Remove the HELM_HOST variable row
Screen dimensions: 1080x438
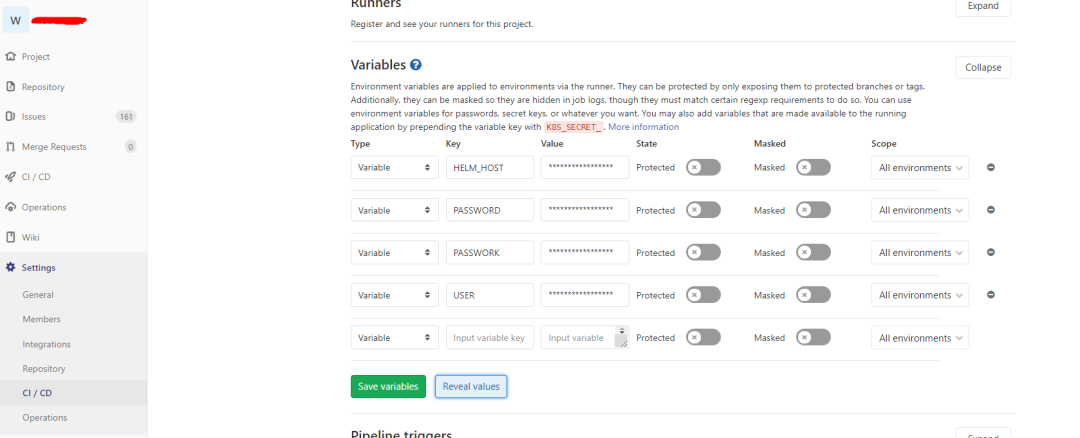(x=990, y=167)
